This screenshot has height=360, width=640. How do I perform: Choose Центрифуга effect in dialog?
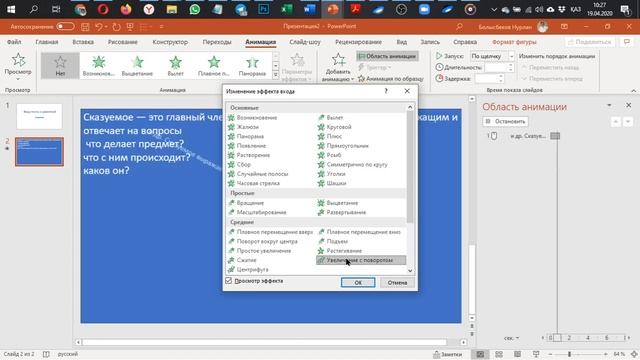[252, 269]
